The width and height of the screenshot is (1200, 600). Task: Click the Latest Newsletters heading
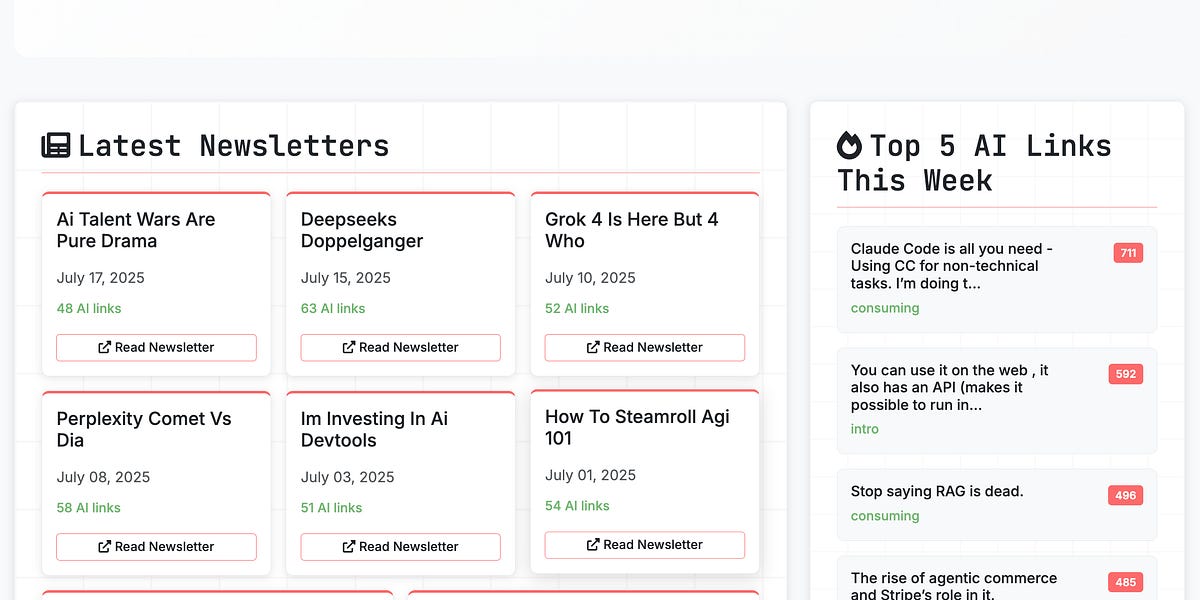233,146
